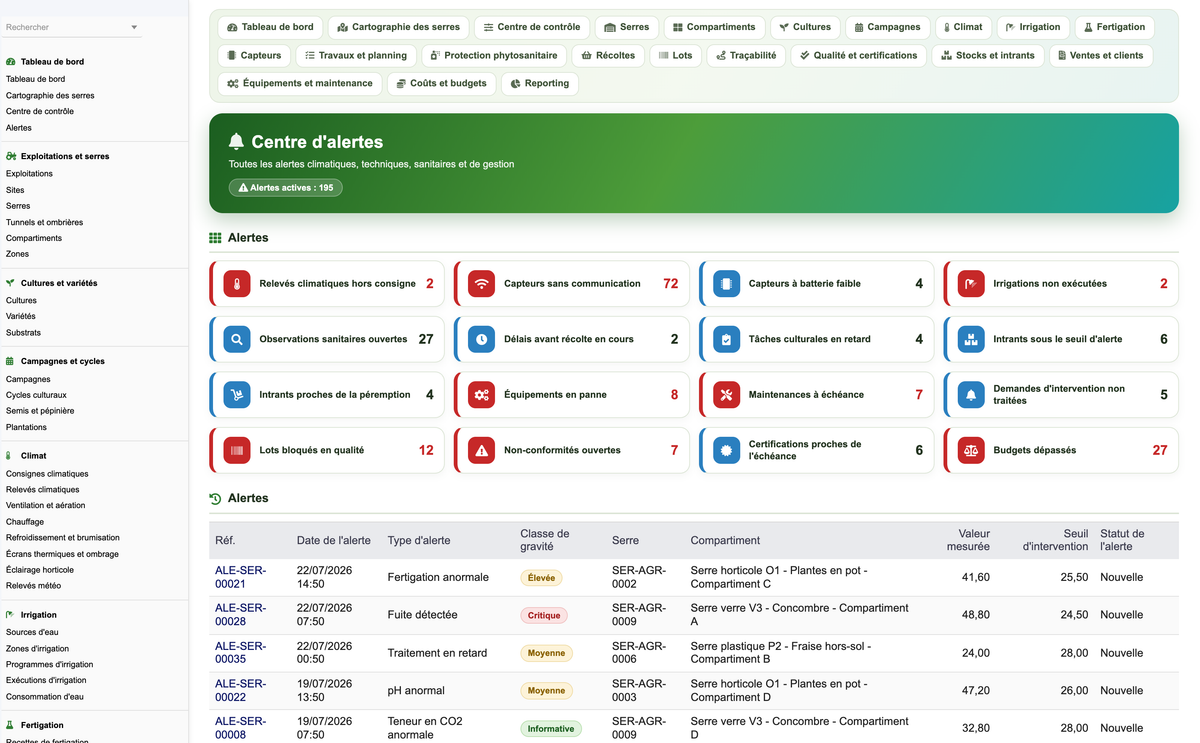Viewport: 1200px width, 743px height.
Task: Click the gears icon on Équipements en panne card
Action: click(x=482, y=395)
